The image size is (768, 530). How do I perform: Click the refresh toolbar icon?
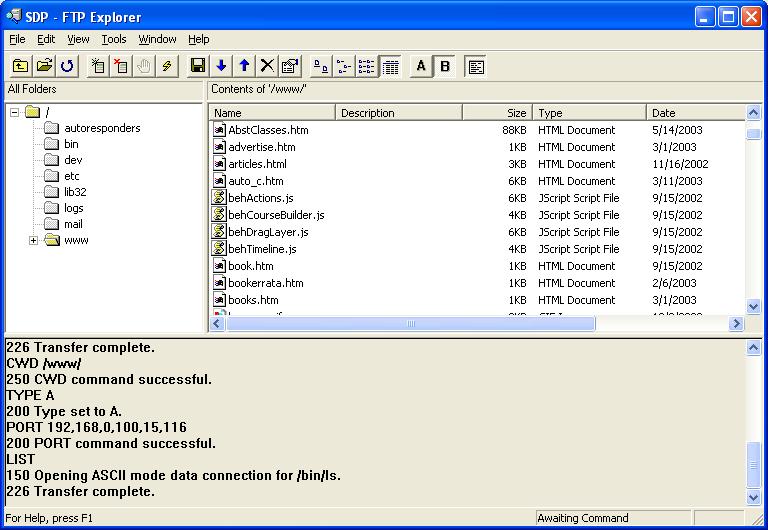[67, 66]
